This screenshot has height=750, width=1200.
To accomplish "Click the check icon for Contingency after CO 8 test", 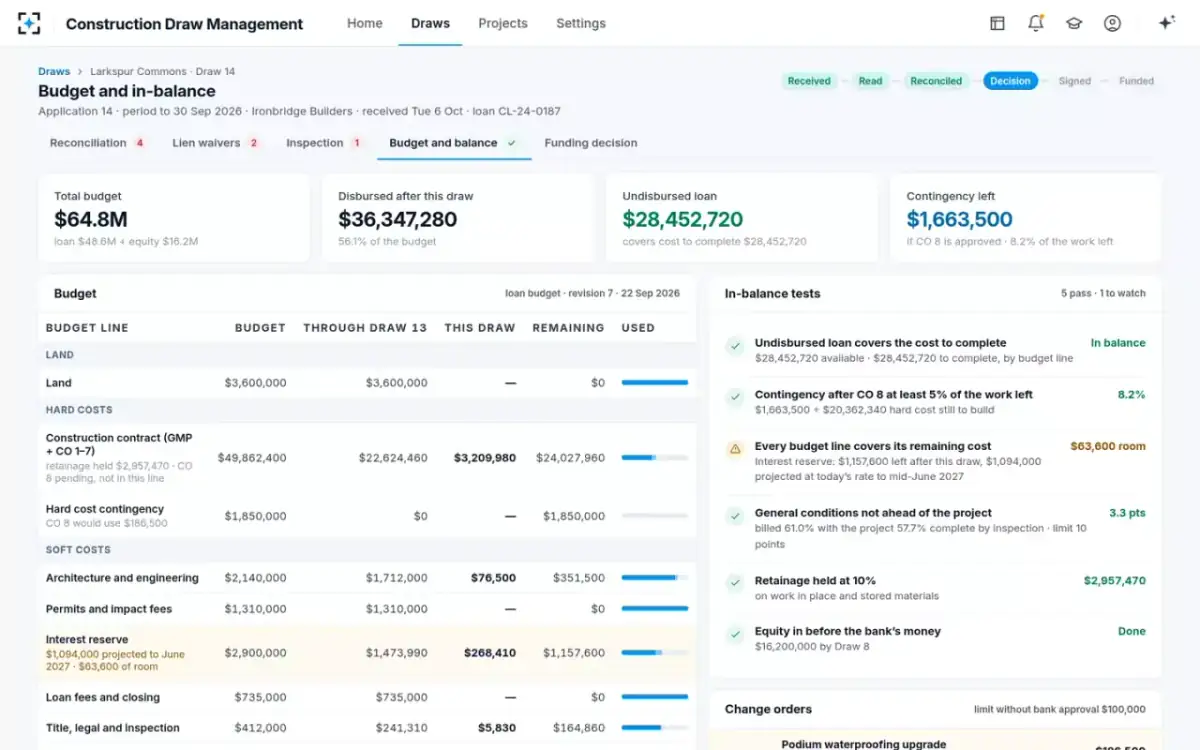I will pos(735,398).
